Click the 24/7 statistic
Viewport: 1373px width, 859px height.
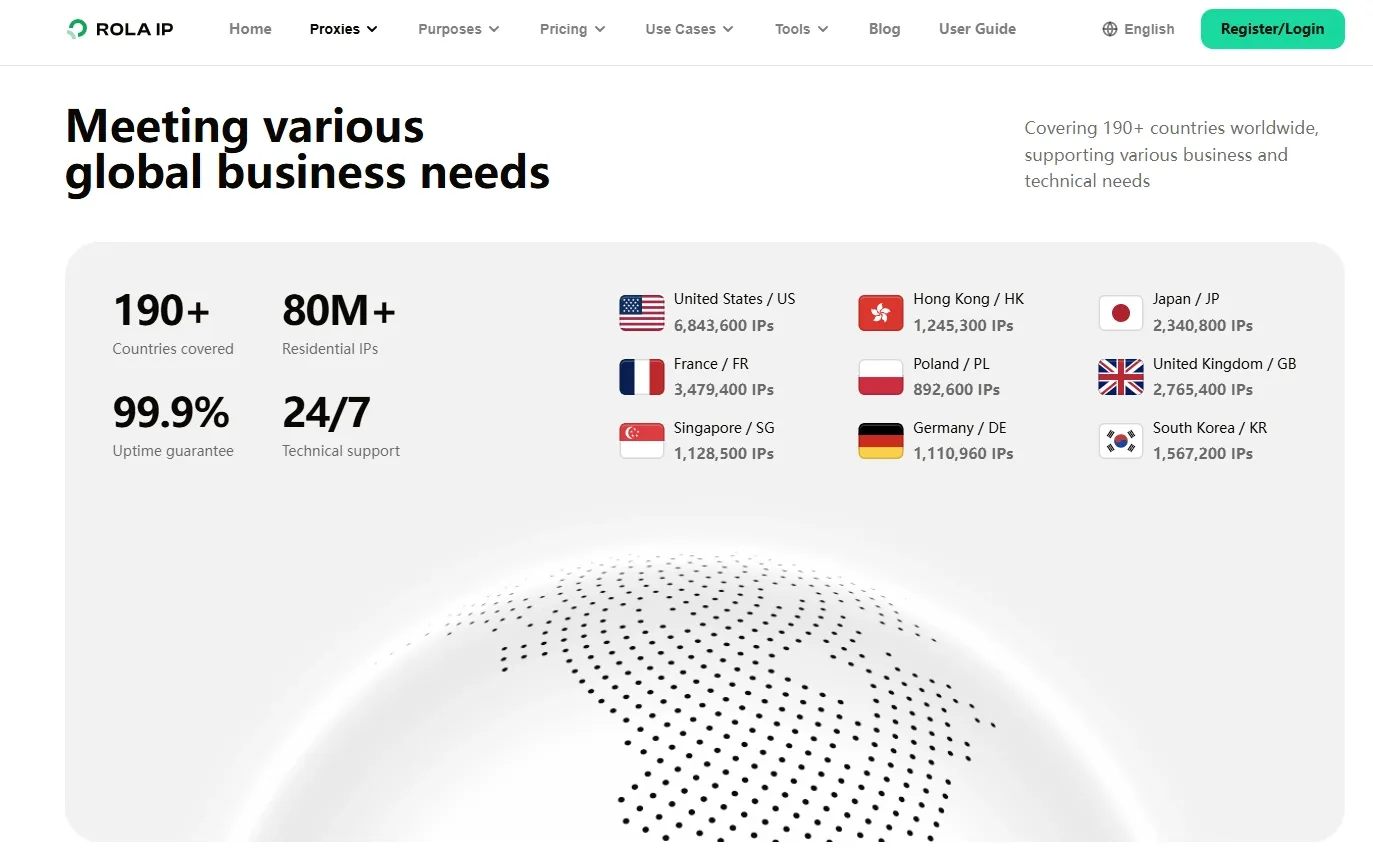326,412
